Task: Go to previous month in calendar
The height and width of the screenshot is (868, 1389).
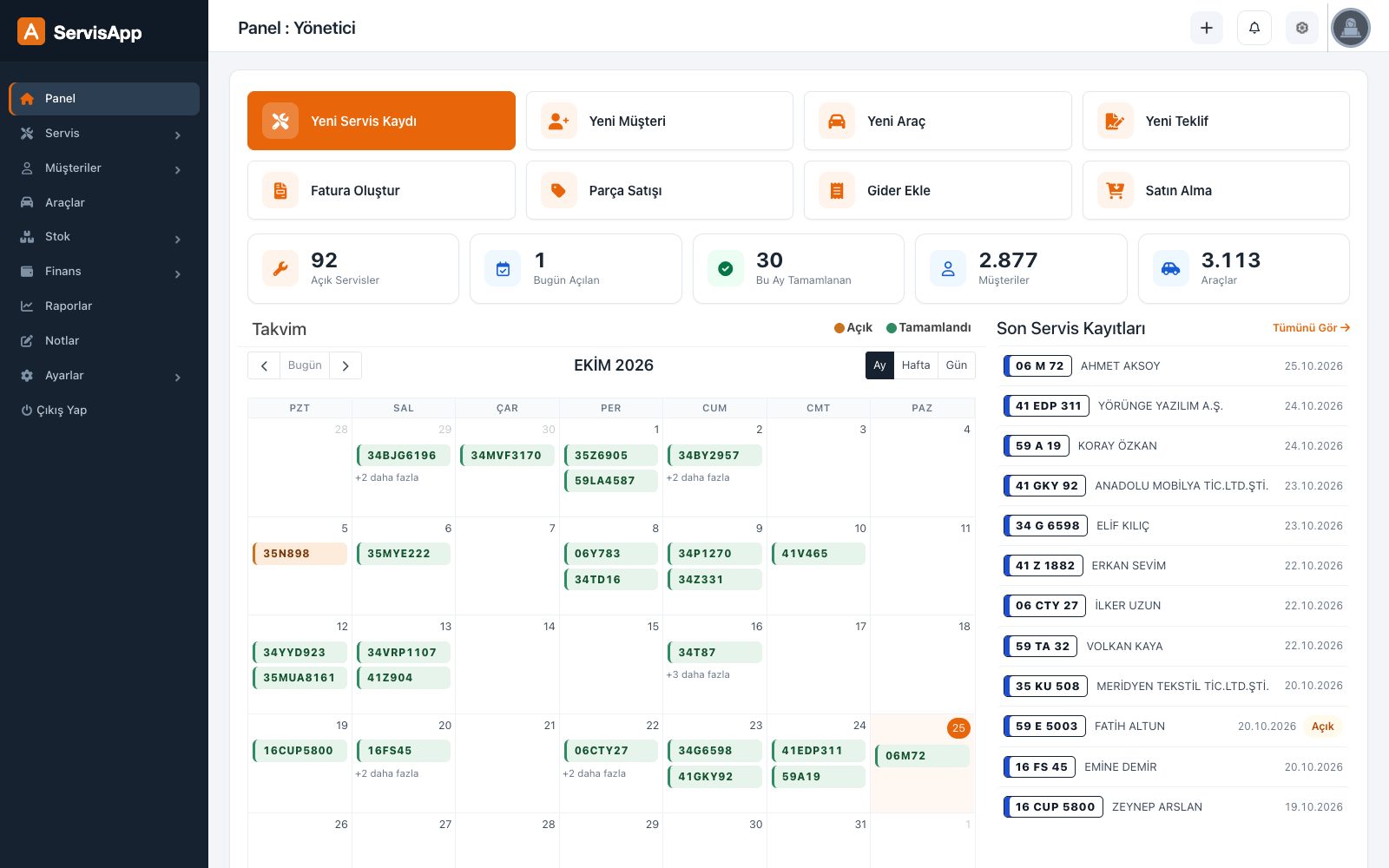Action: [264, 365]
